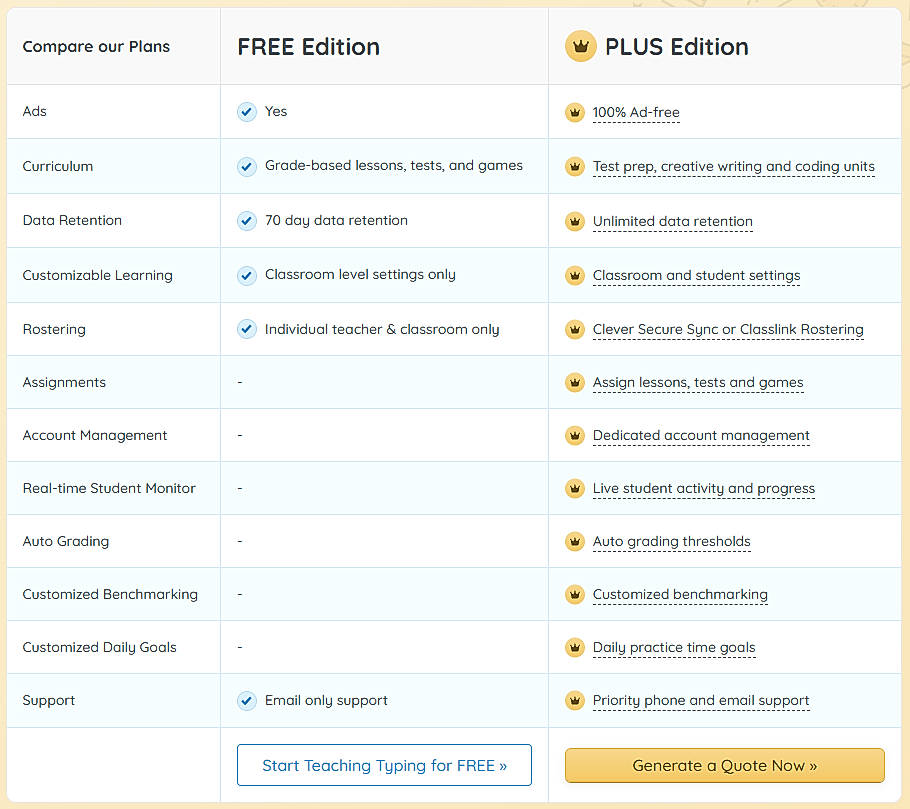The width and height of the screenshot is (910, 809).
Task: Click the checkmark next to Grade-based lessons
Action: [247, 167]
